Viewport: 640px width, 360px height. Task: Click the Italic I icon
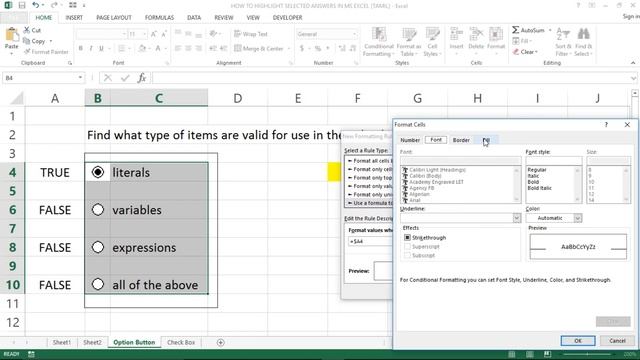click(91, 48)
